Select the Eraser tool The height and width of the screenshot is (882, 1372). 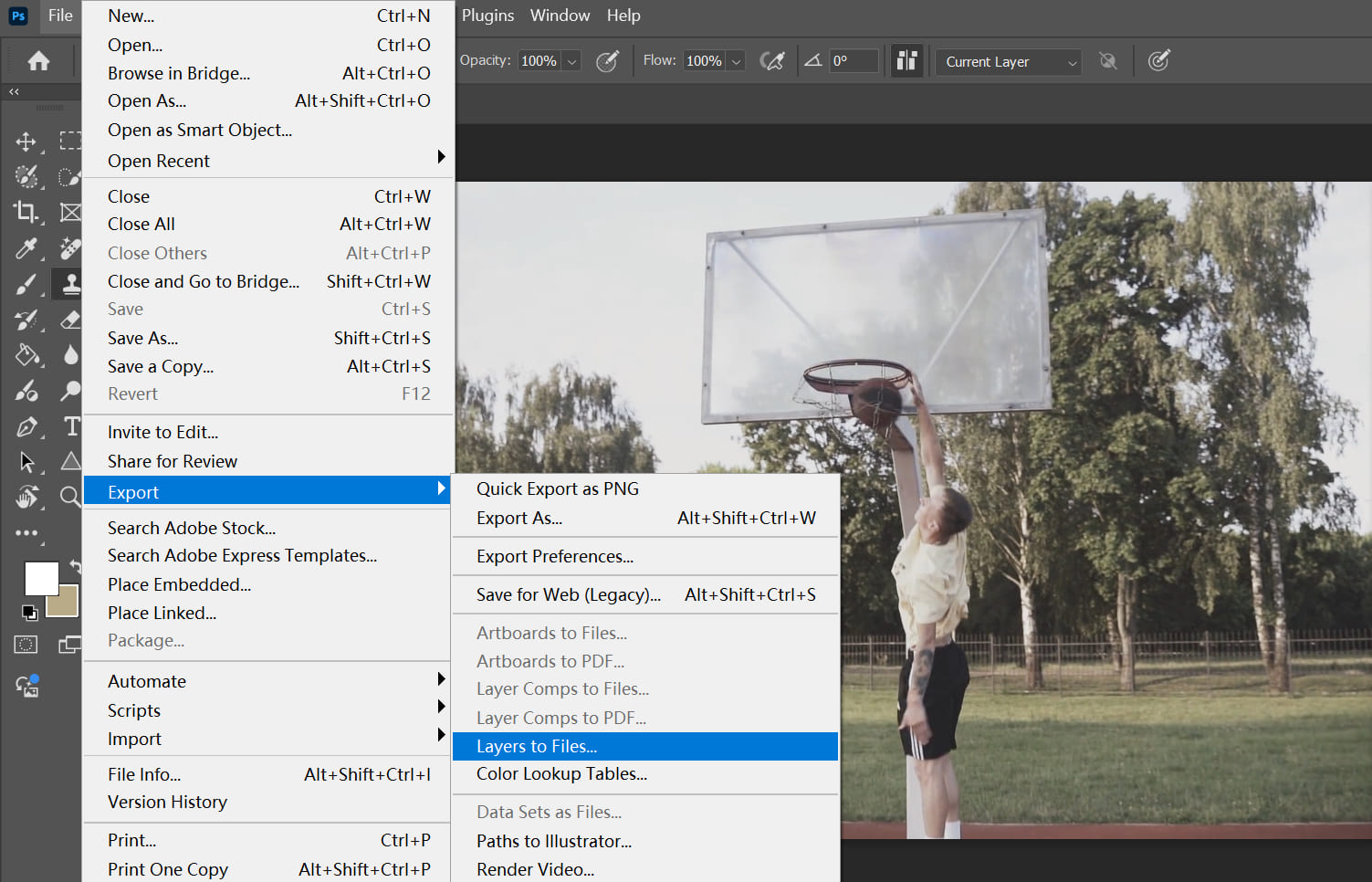pos(69,320)
